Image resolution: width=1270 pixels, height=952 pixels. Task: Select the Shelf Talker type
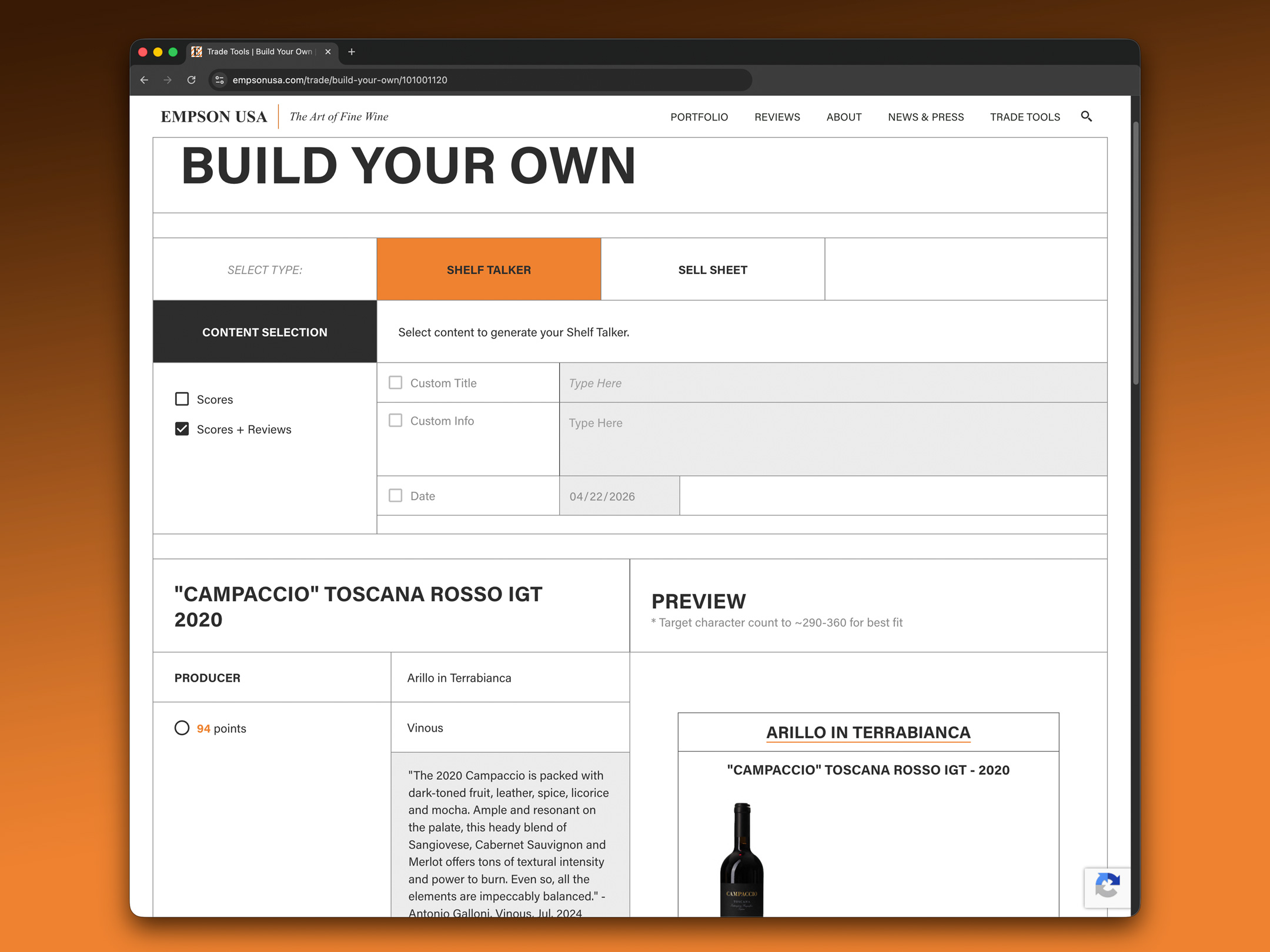[x=489, y=269]
